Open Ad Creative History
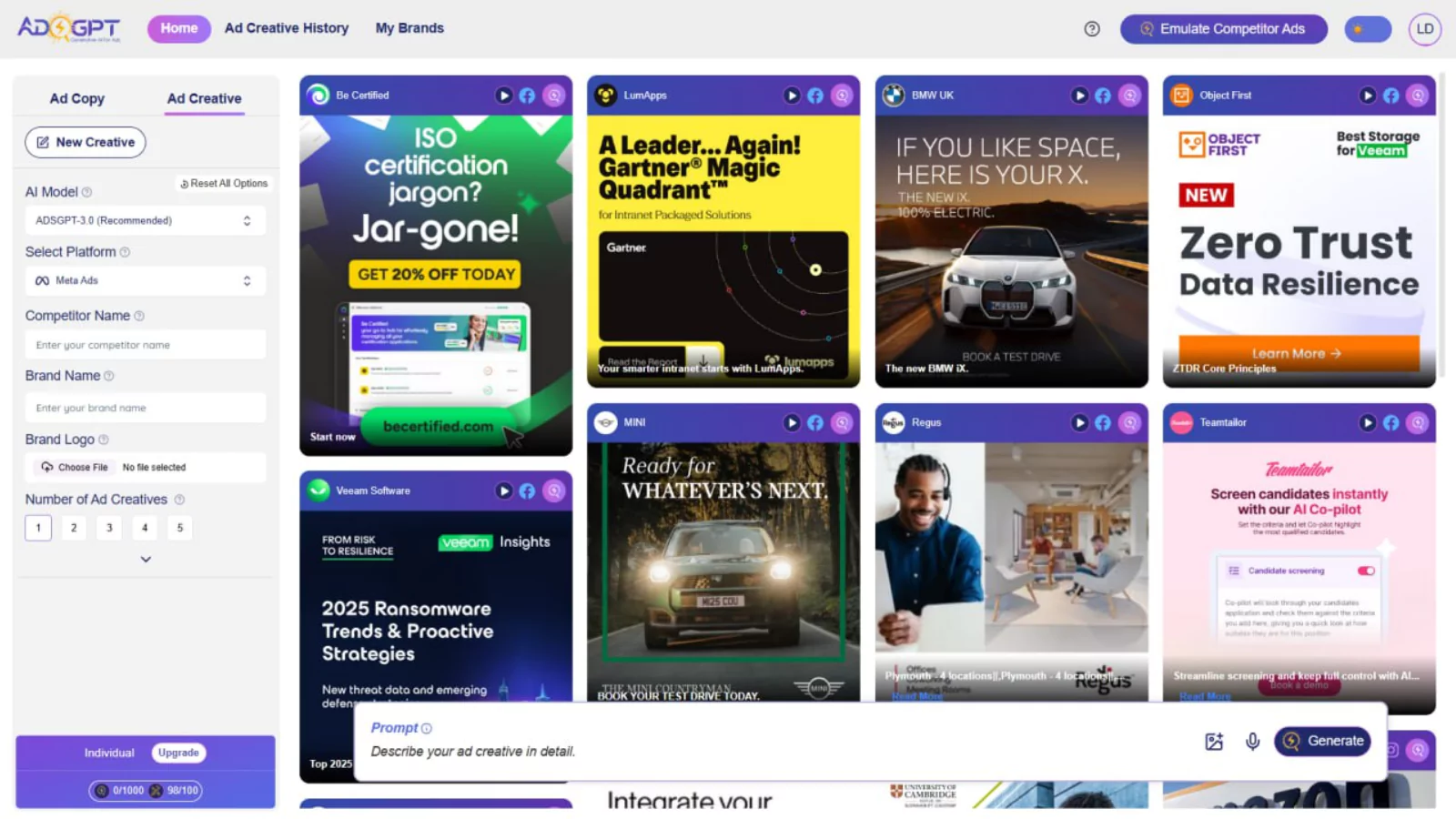This screenshot has height=819, width=1456. pos(287,28)
